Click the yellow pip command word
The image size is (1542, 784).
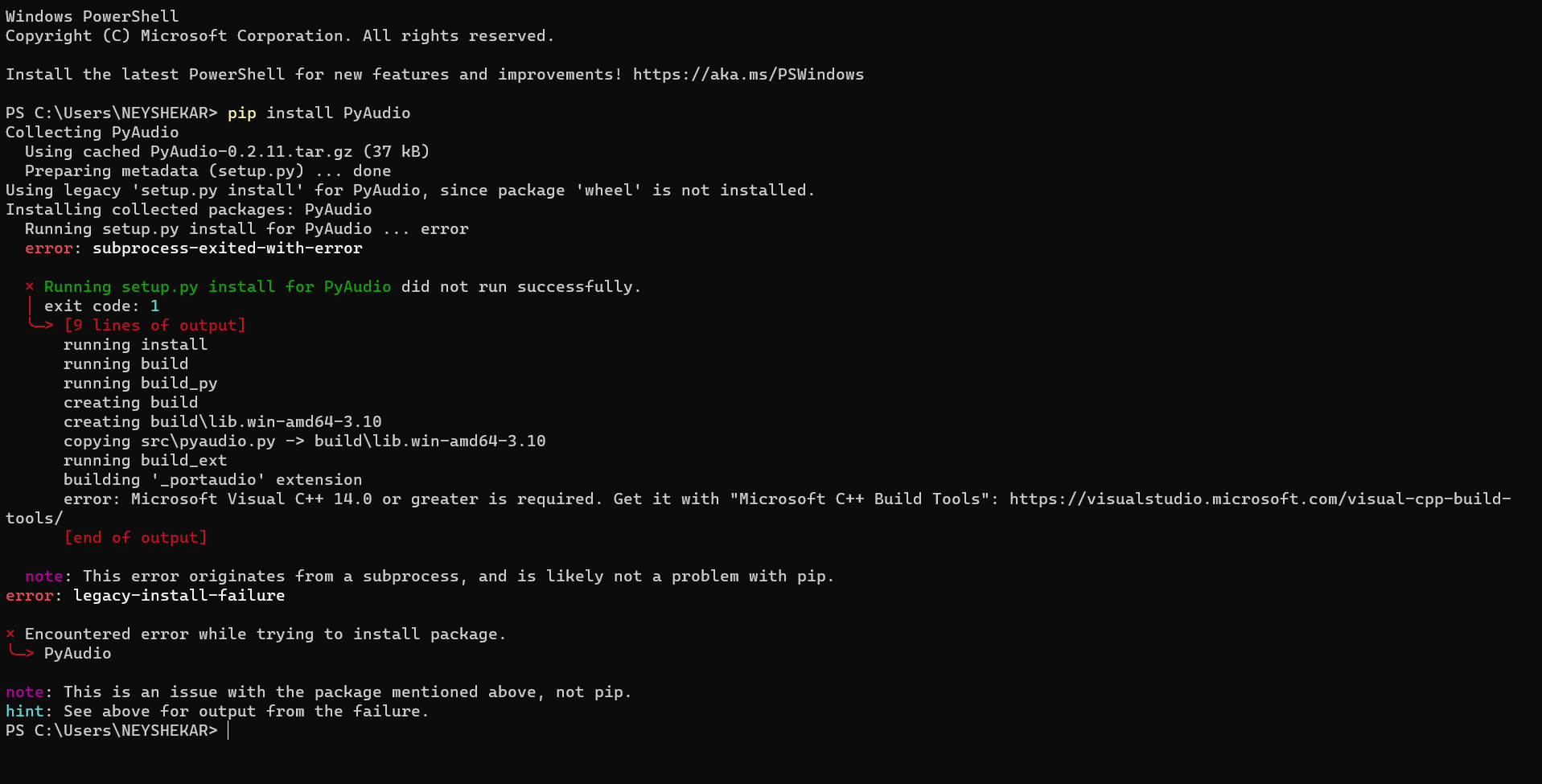tap(242, 113)
